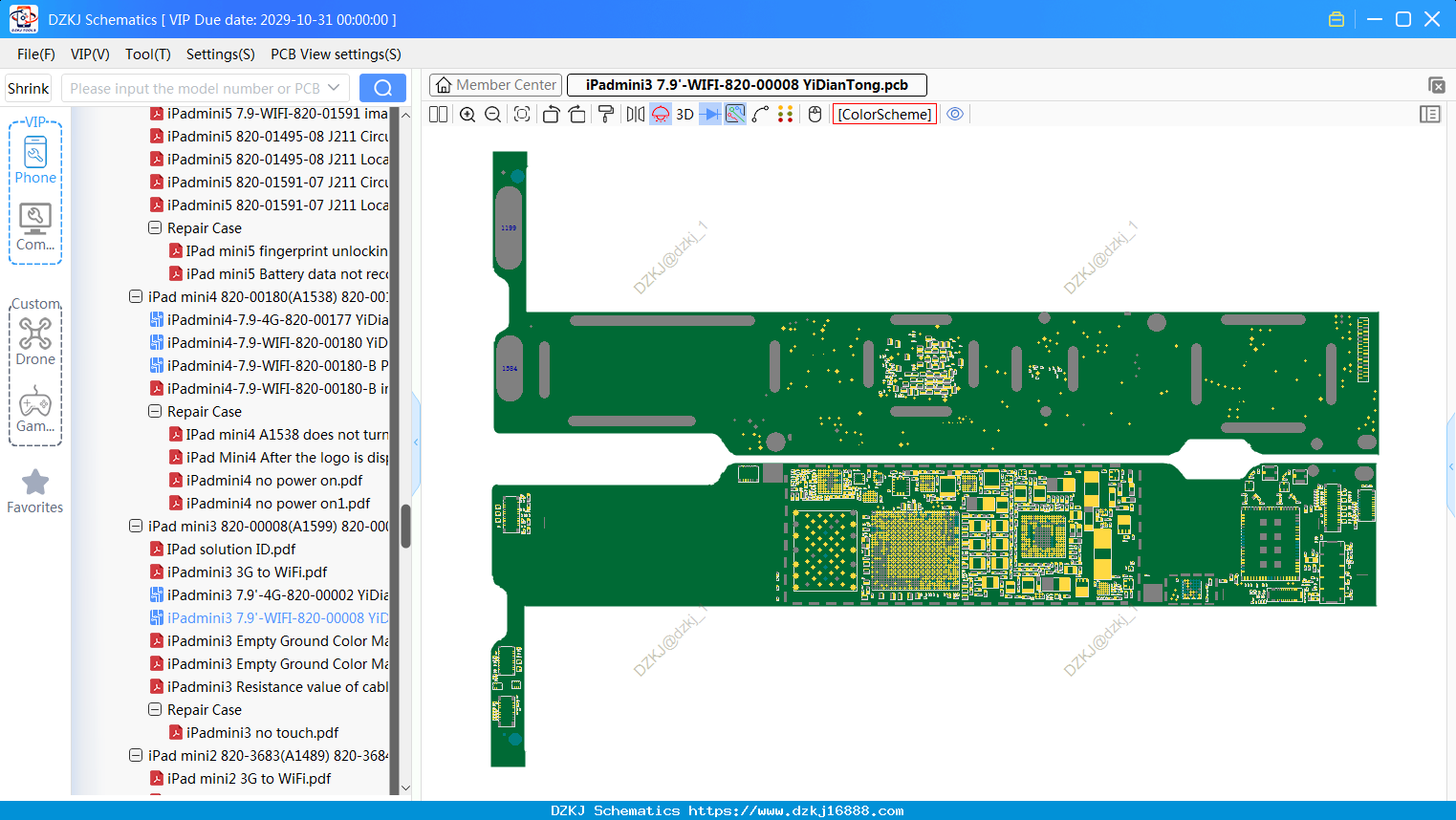
Task: Mirror flip the board view
Action: (635, 115)
